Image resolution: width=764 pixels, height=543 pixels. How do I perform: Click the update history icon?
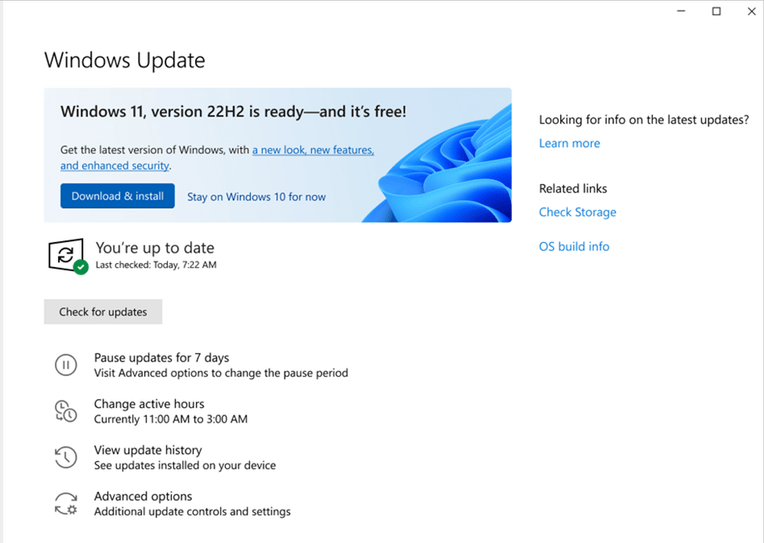click(65, 457)
